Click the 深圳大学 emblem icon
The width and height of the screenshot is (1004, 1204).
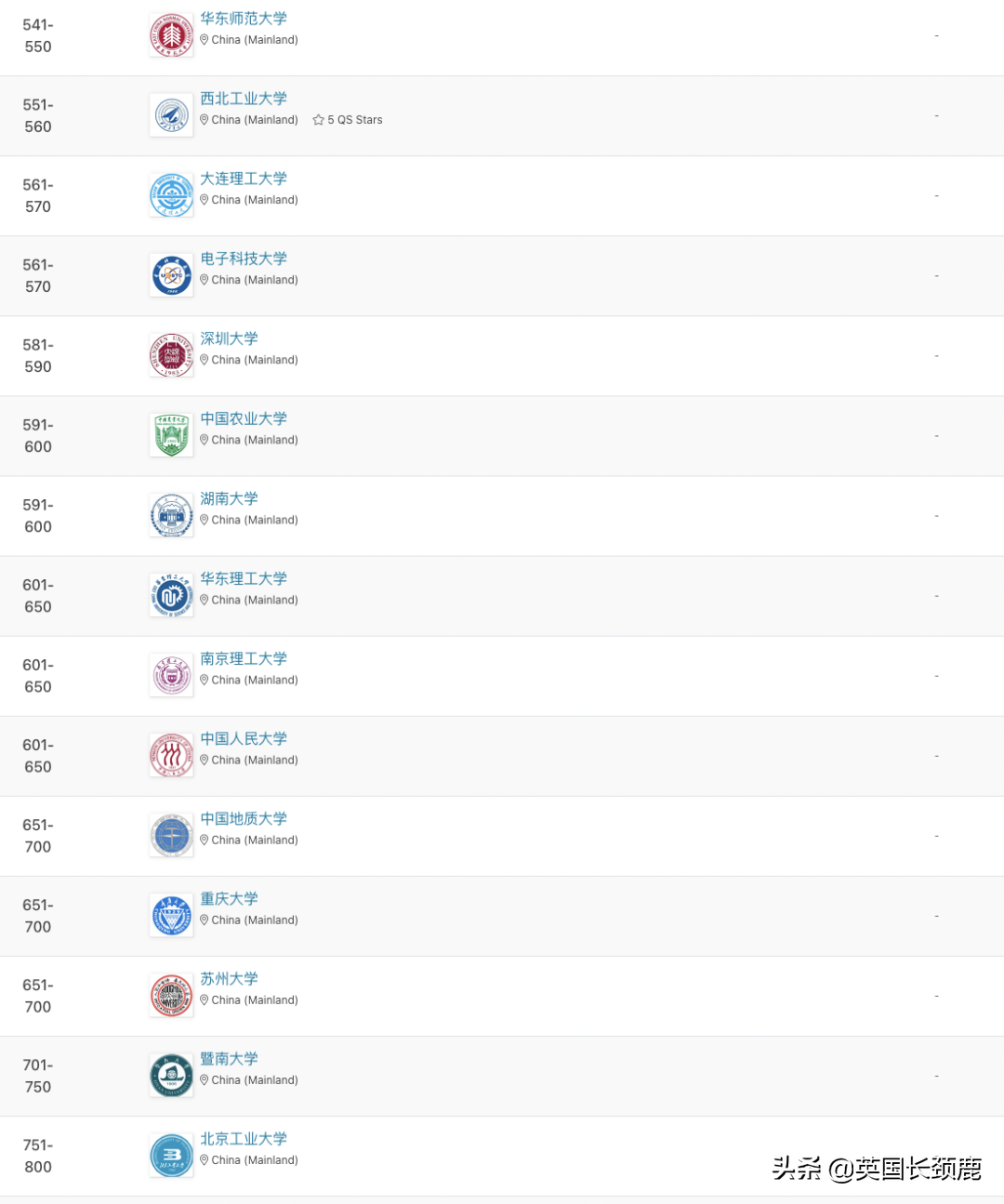[171, 356]
